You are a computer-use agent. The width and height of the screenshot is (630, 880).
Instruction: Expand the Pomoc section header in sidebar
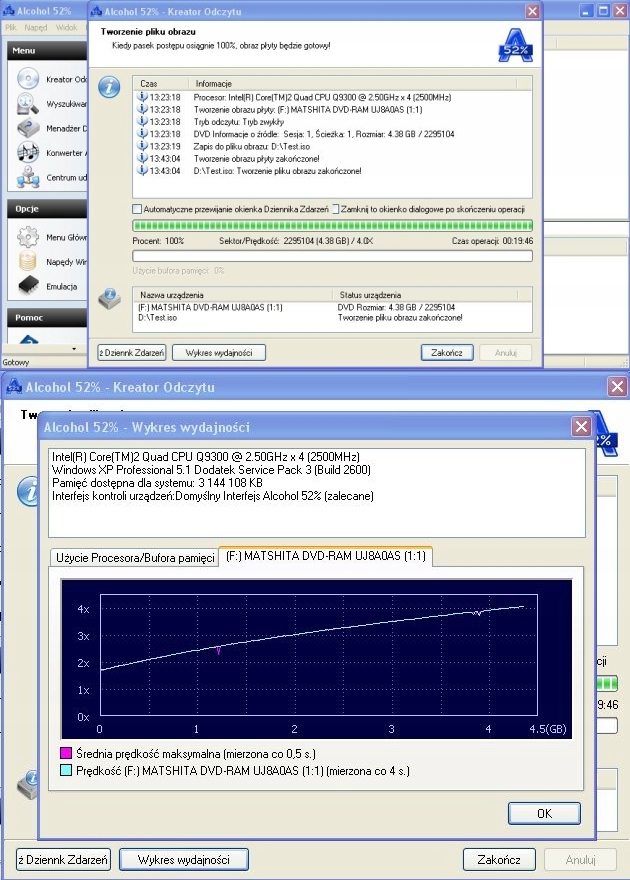coord(47,317)
